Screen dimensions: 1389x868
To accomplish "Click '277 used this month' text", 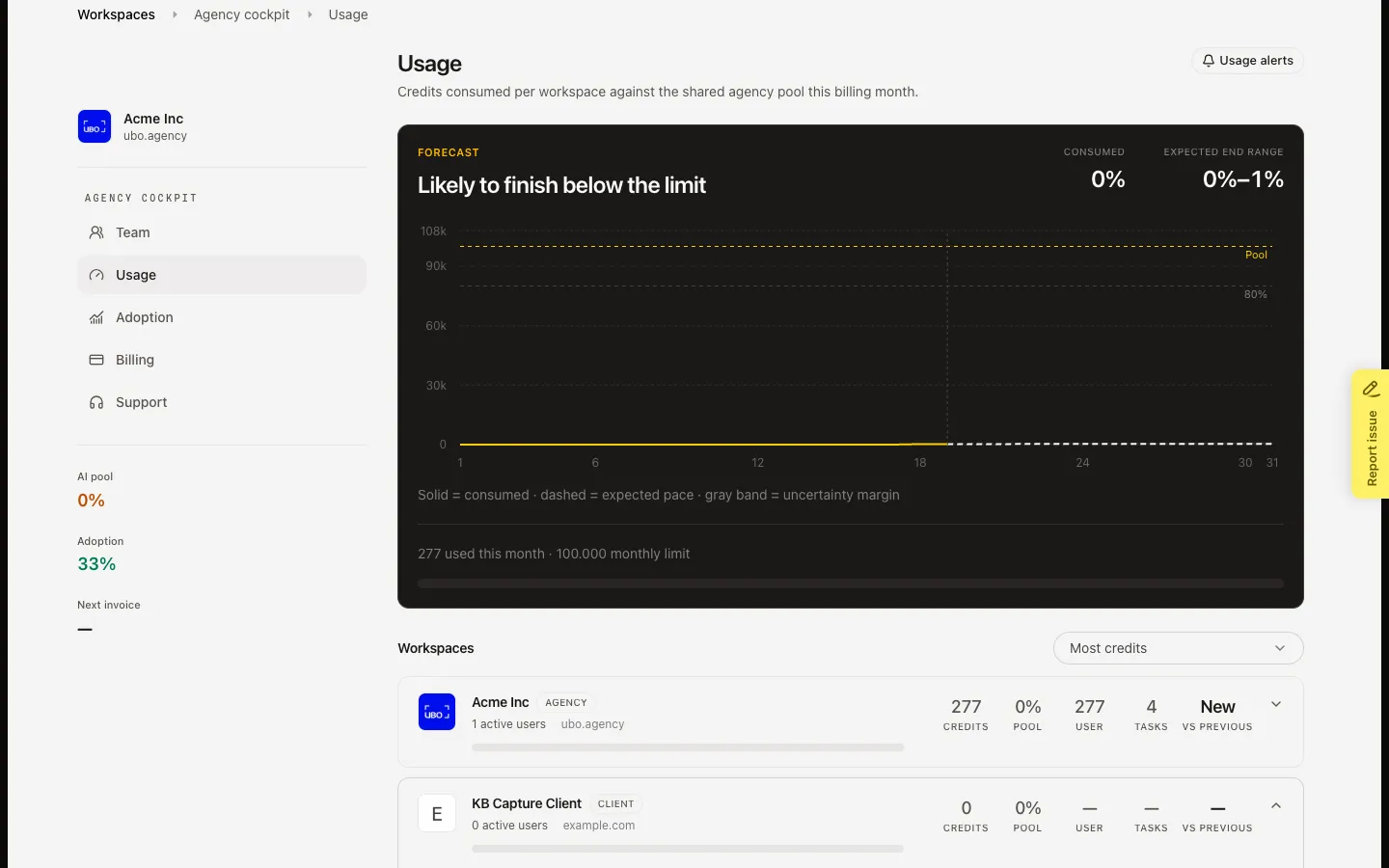I will click(481, 554).
